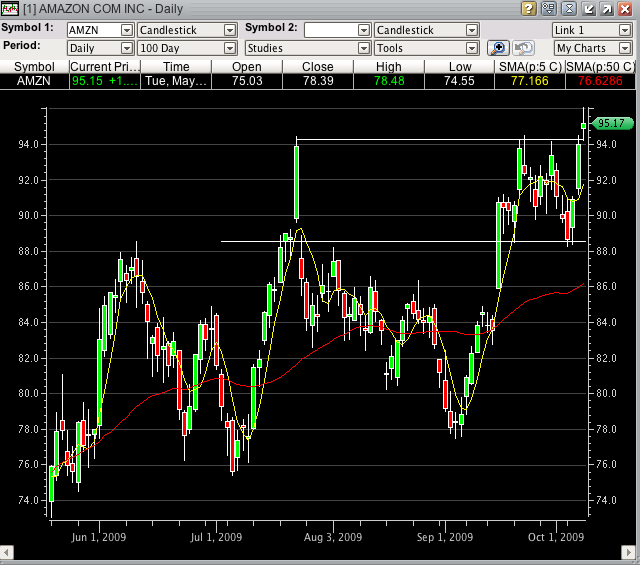Click the magnifier zoom icon
The height and width of the screenshot is (565, 640).
(x=498, y=47)
